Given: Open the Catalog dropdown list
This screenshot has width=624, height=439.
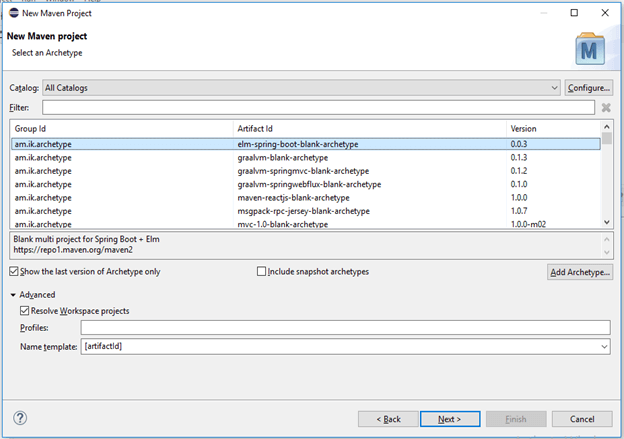Looking at the screenshot, I should [554, 88].
